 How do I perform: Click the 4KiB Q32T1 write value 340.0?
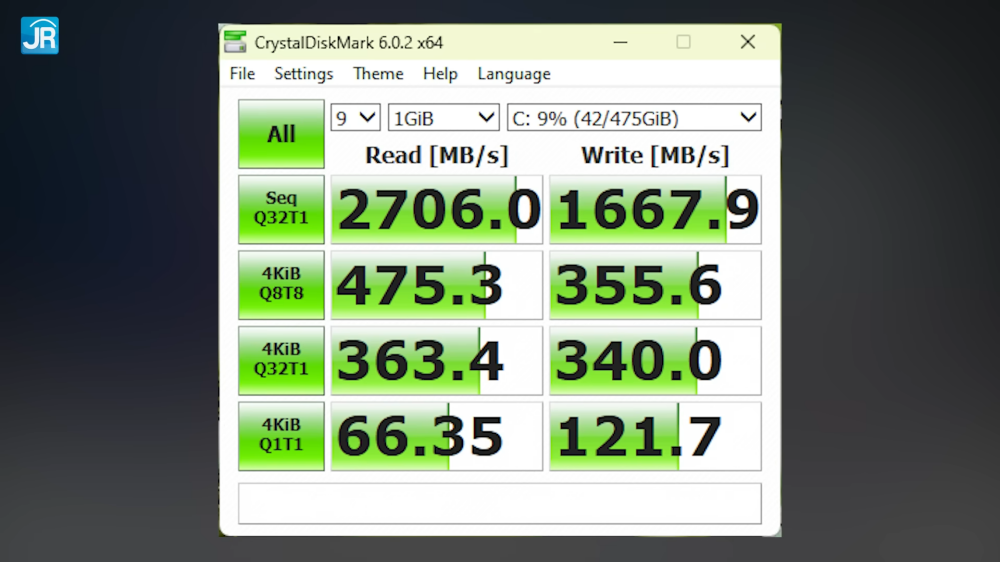tap(655, 360)
